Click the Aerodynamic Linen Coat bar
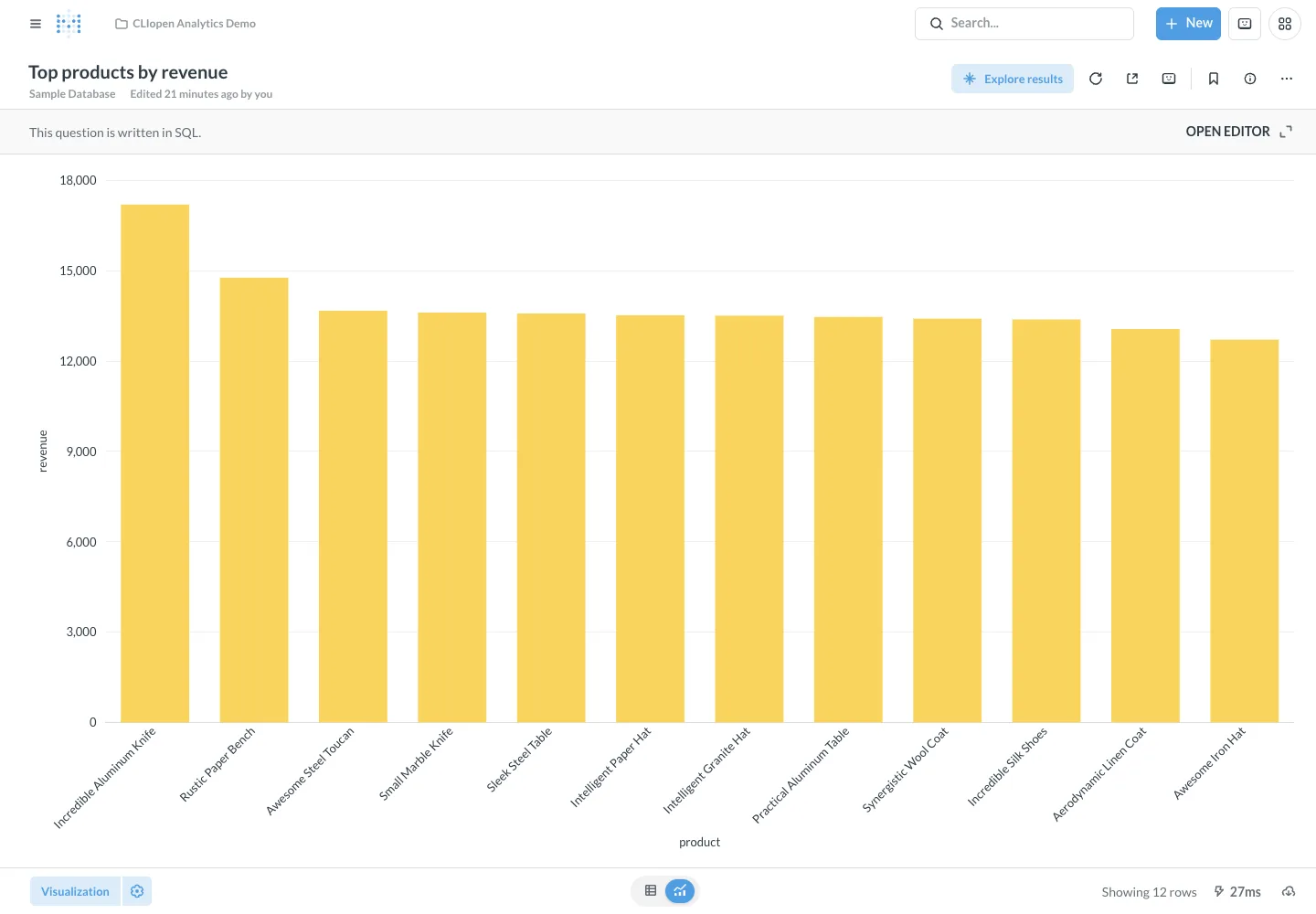 pos(1145,526)
